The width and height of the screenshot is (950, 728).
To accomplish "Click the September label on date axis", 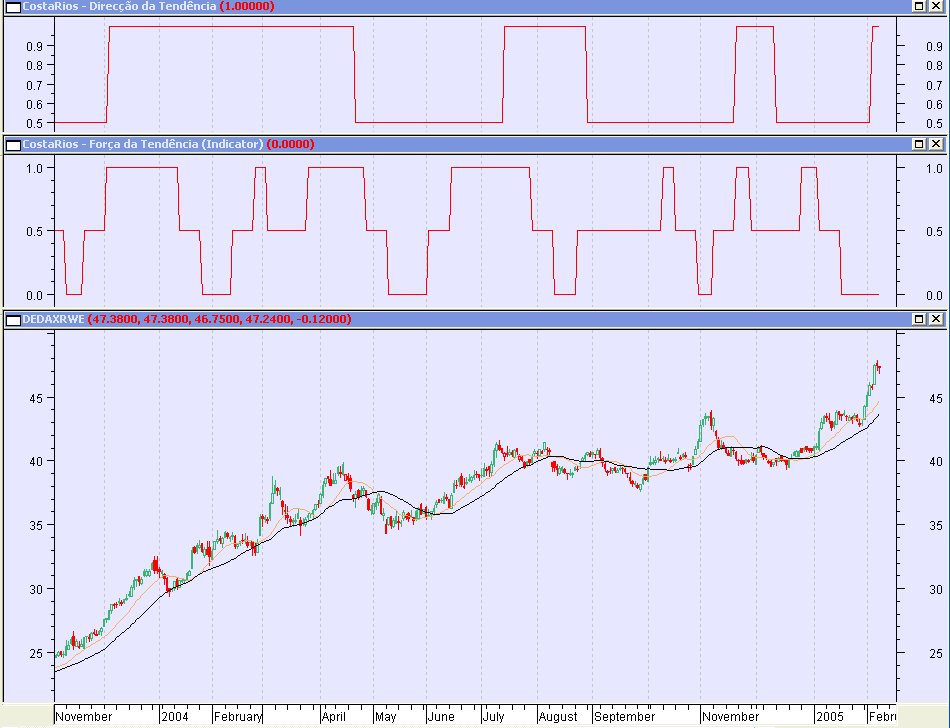I will 625,717.
